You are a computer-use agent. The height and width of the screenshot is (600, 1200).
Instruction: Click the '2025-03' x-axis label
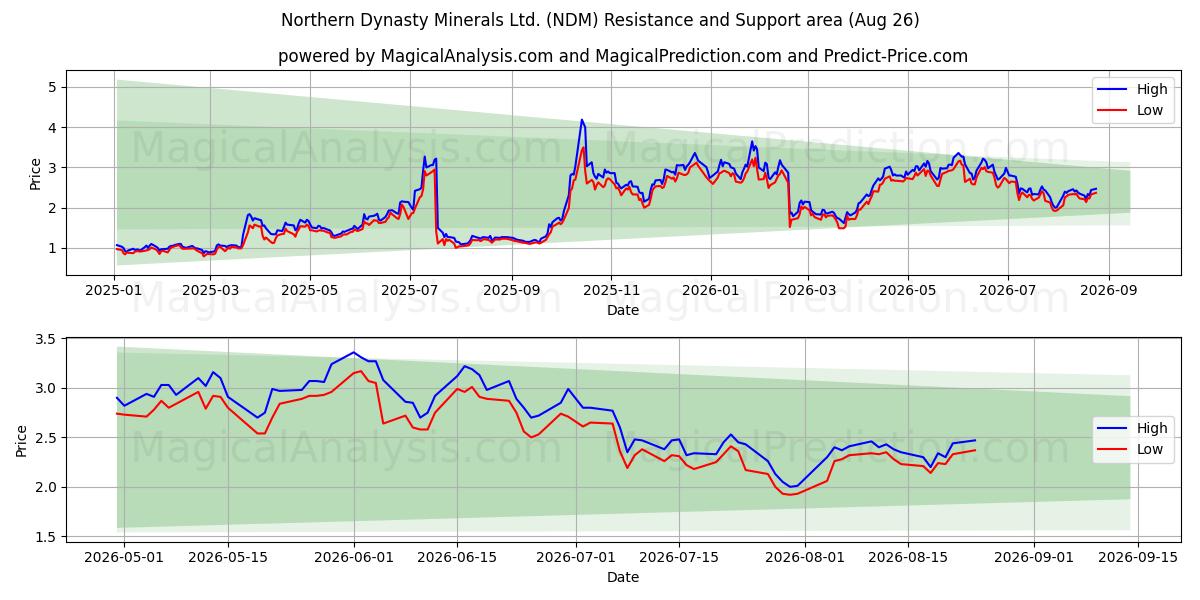point(210,290)
